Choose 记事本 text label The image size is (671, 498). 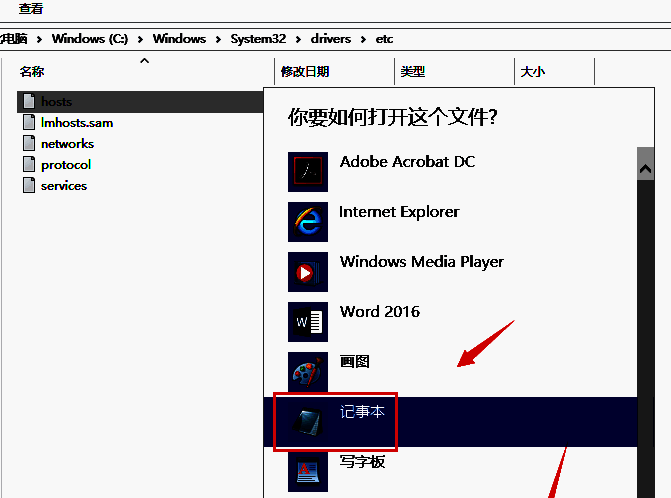click(362, 412)
